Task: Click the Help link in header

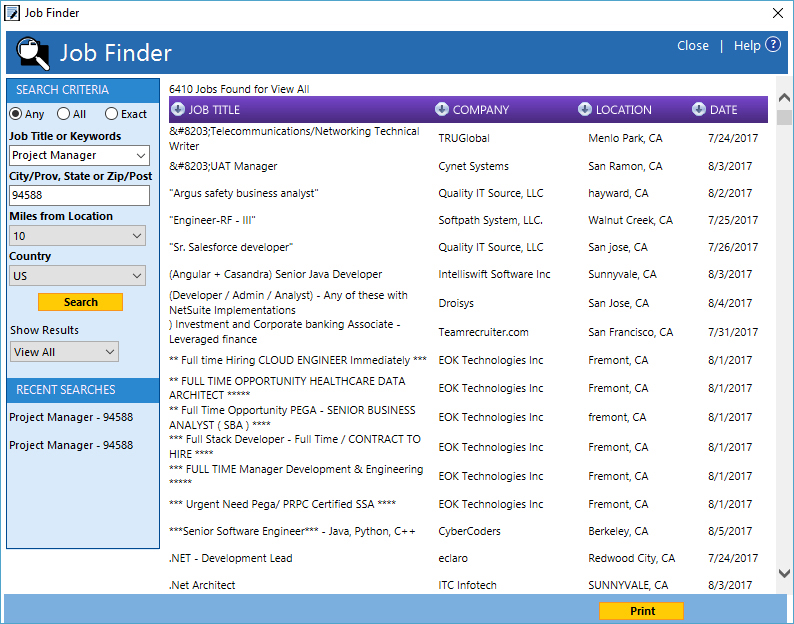Action: (747, 46)
